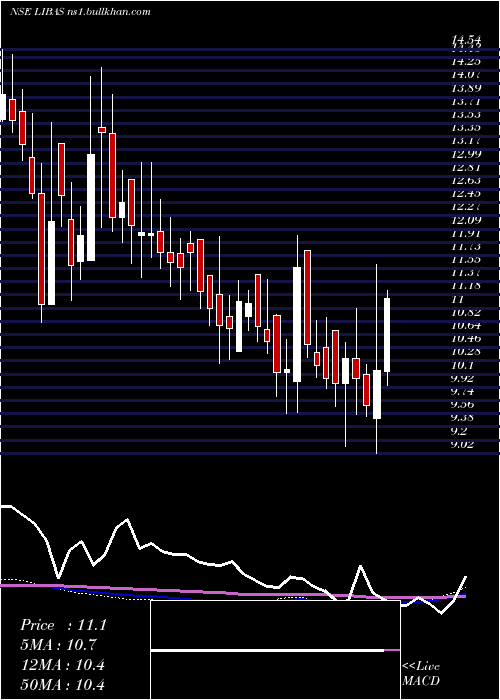Screen dimensions: 500x700
Task: Click the Price : 11.1 readout
Action: (x=63, y=625)
